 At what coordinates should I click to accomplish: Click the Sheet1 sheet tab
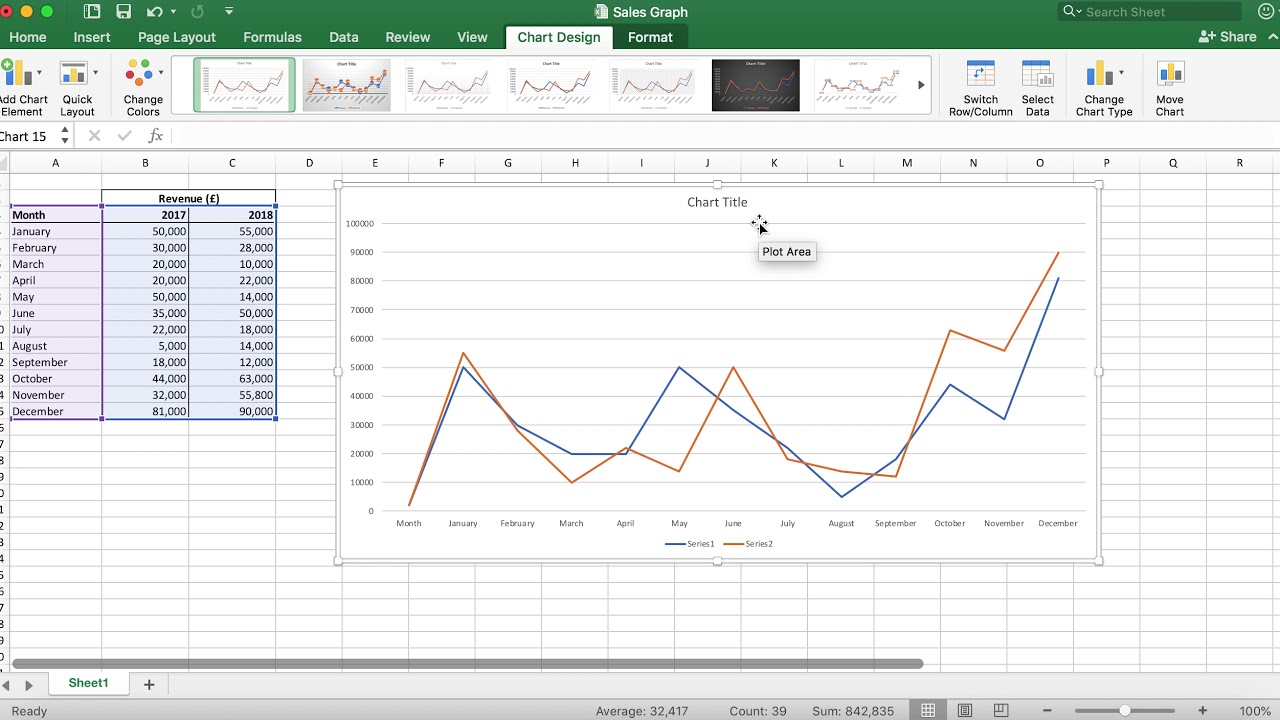[88, 683]
